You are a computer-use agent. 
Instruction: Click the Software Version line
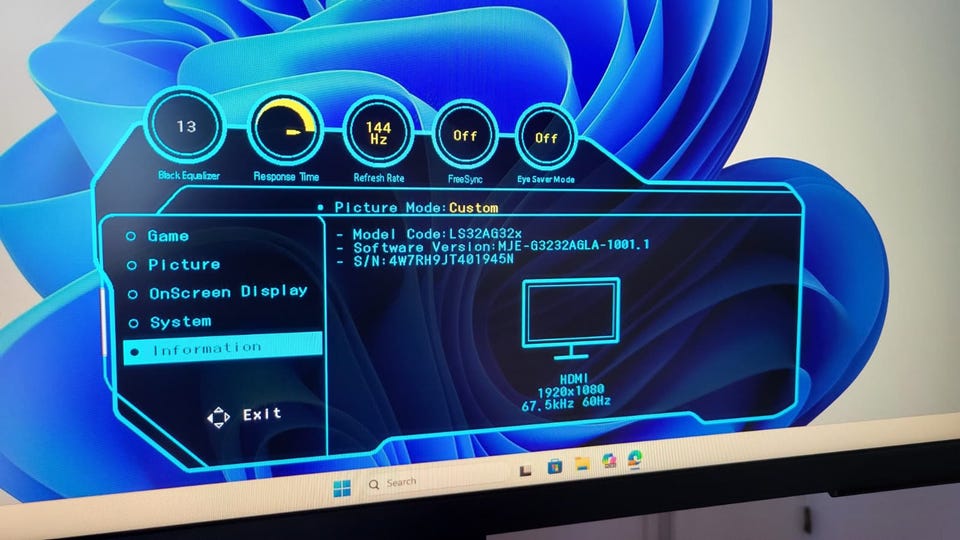click(x=493, y=246)
